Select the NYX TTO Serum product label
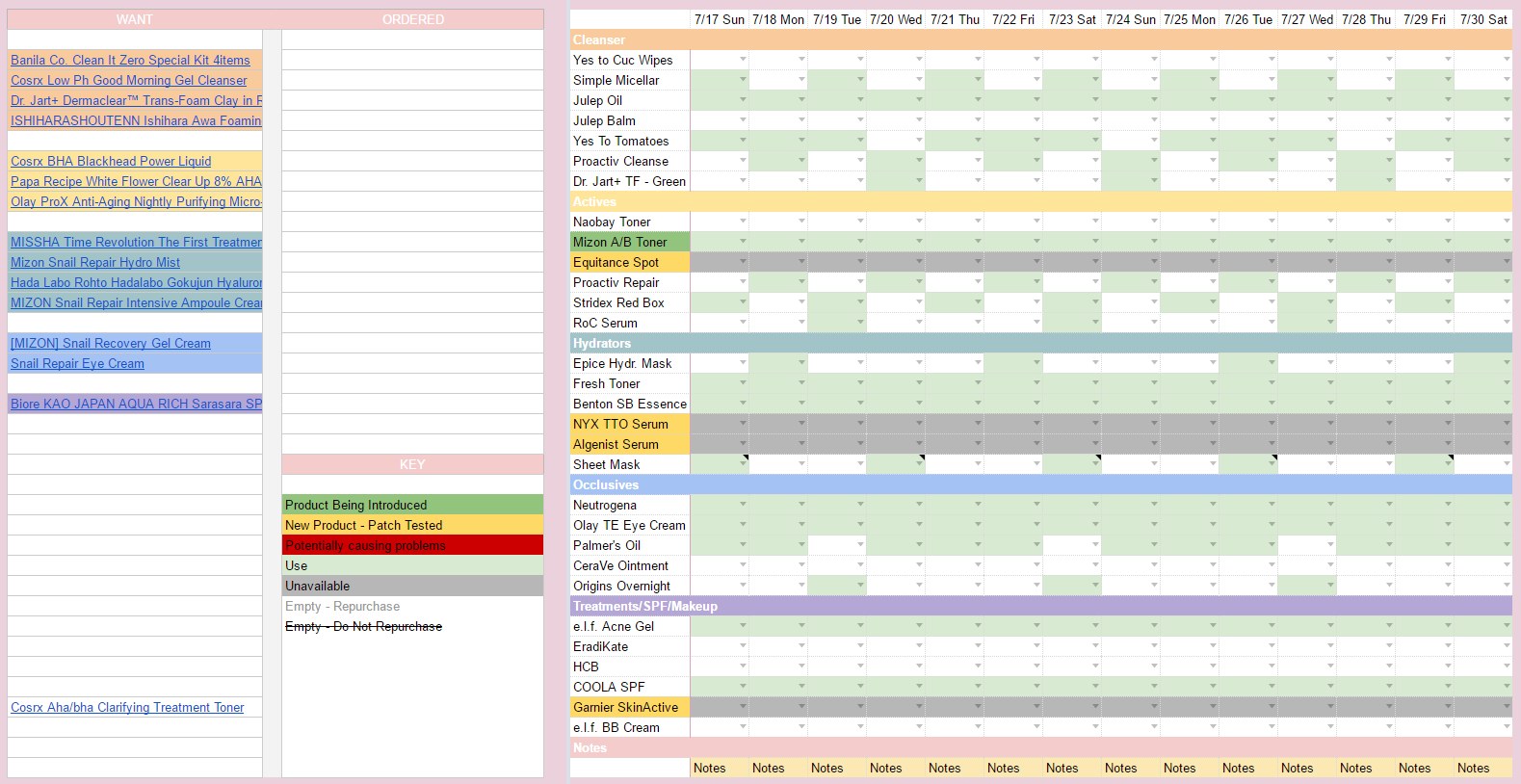The width and height of the screenshot is (1521, 784). tap(630, 424)
